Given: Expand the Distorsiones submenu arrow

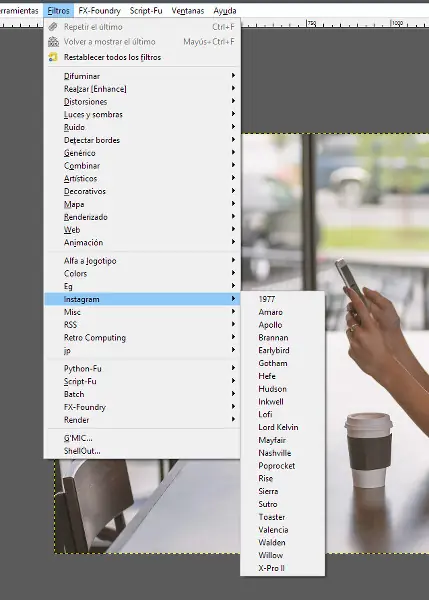Looking at the screenshot, I should pos(233,101).
